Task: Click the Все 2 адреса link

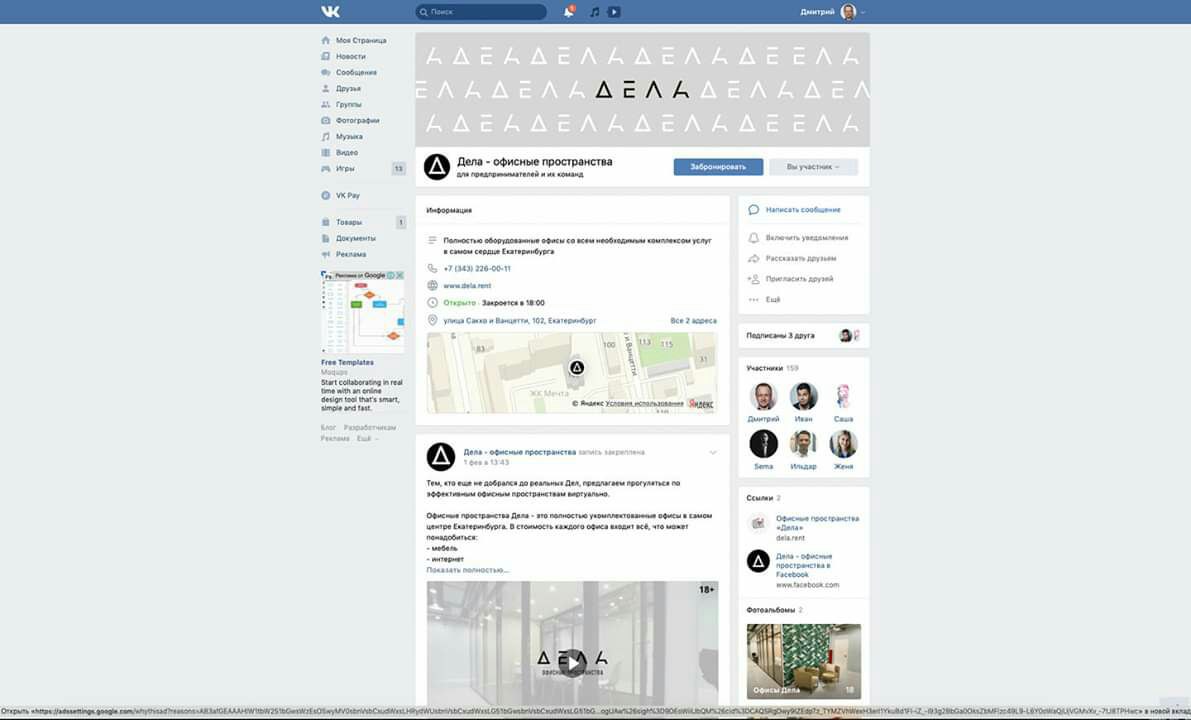Action: tap(693, 321)
